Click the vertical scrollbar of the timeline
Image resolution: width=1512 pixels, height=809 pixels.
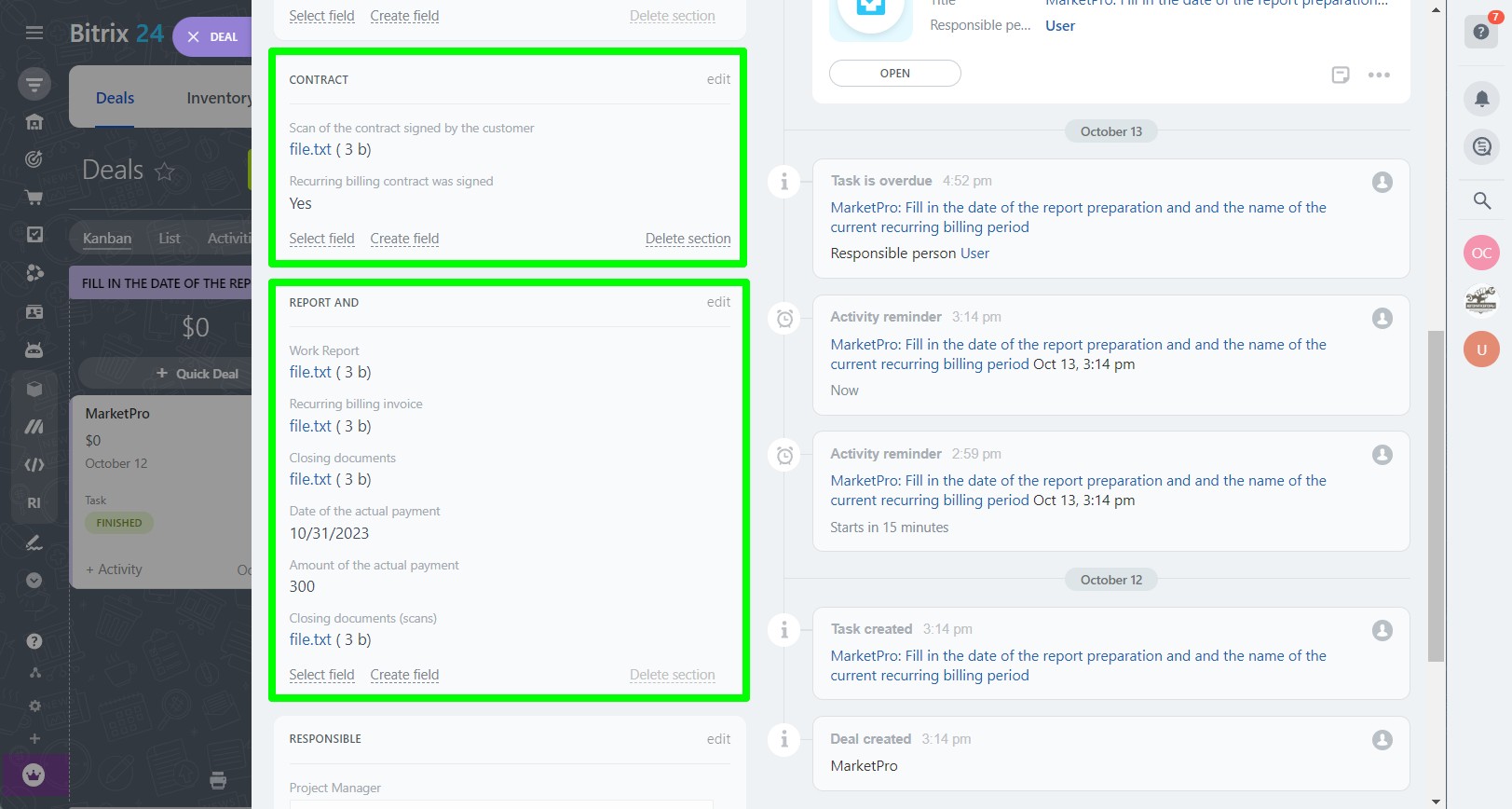(x=1436, y=494)
